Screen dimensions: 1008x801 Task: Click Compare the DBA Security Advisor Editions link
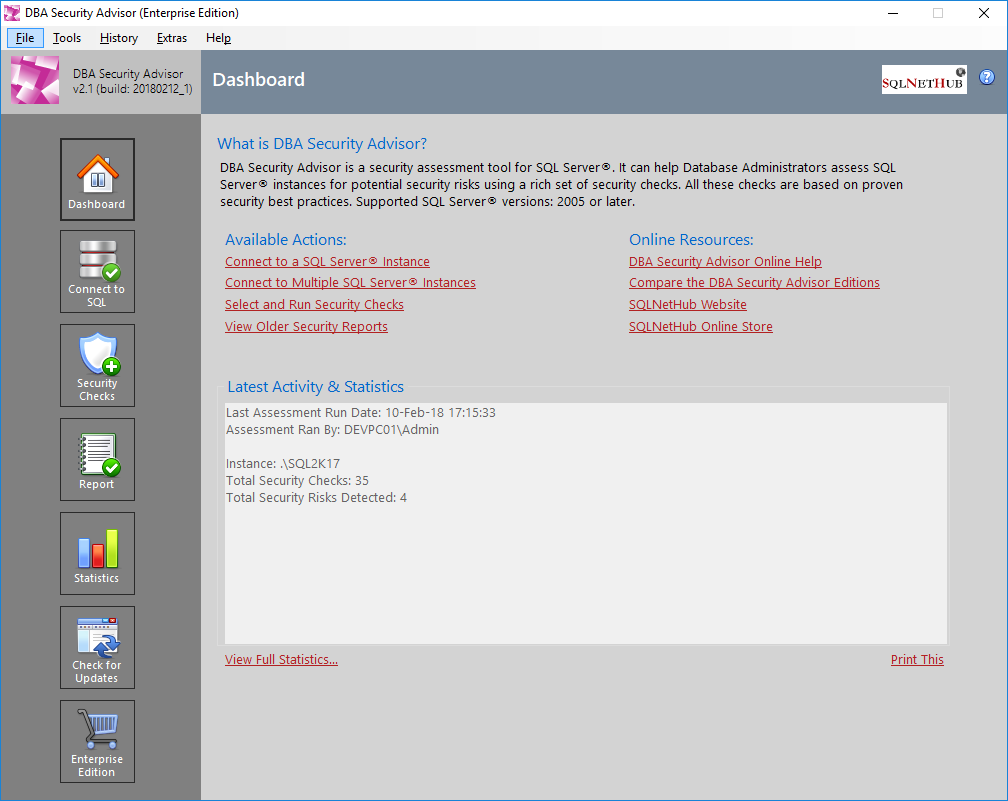(x=754, y=283)
